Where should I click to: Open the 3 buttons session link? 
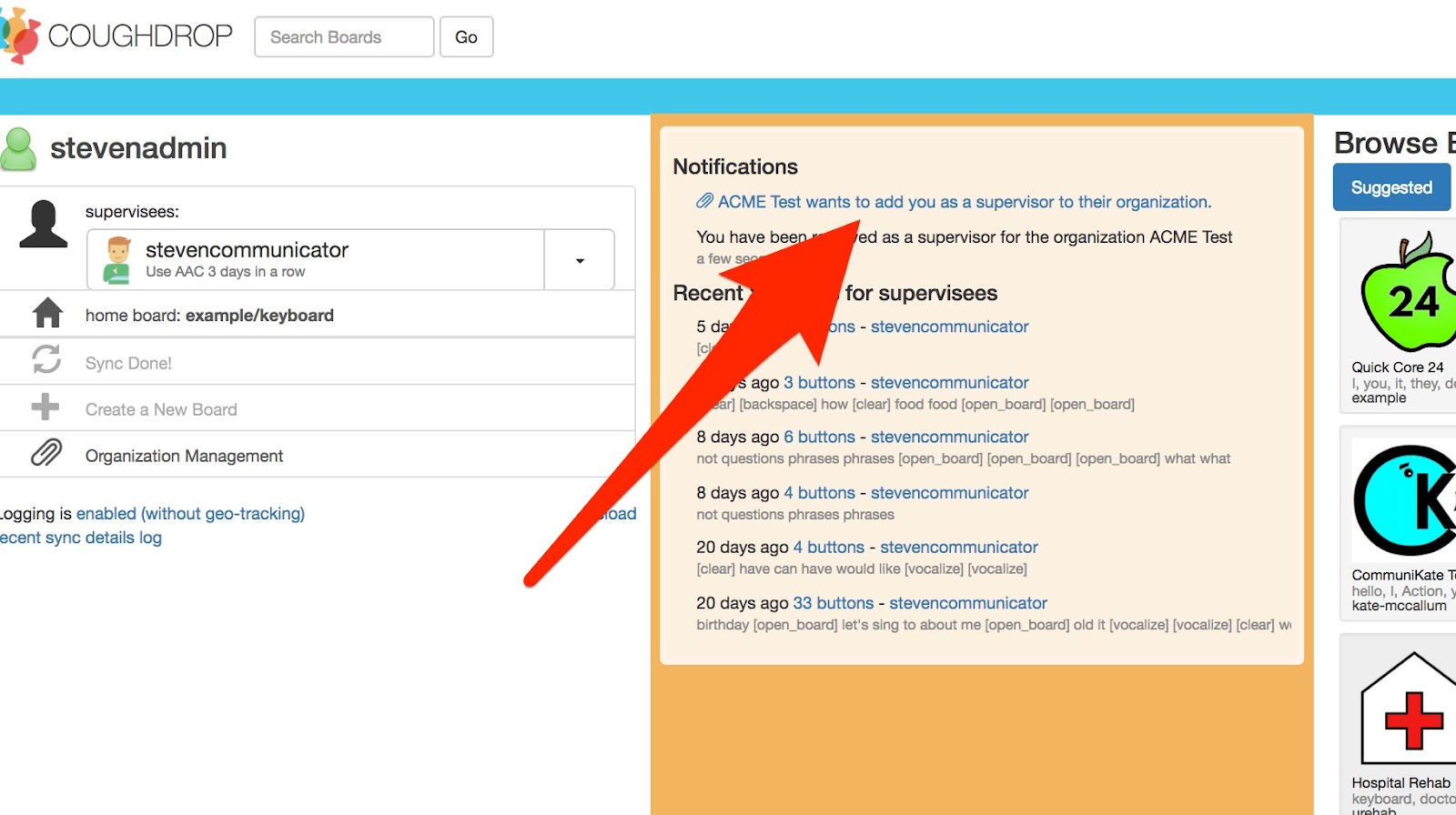pyautogui.click(x=819, y=383)
